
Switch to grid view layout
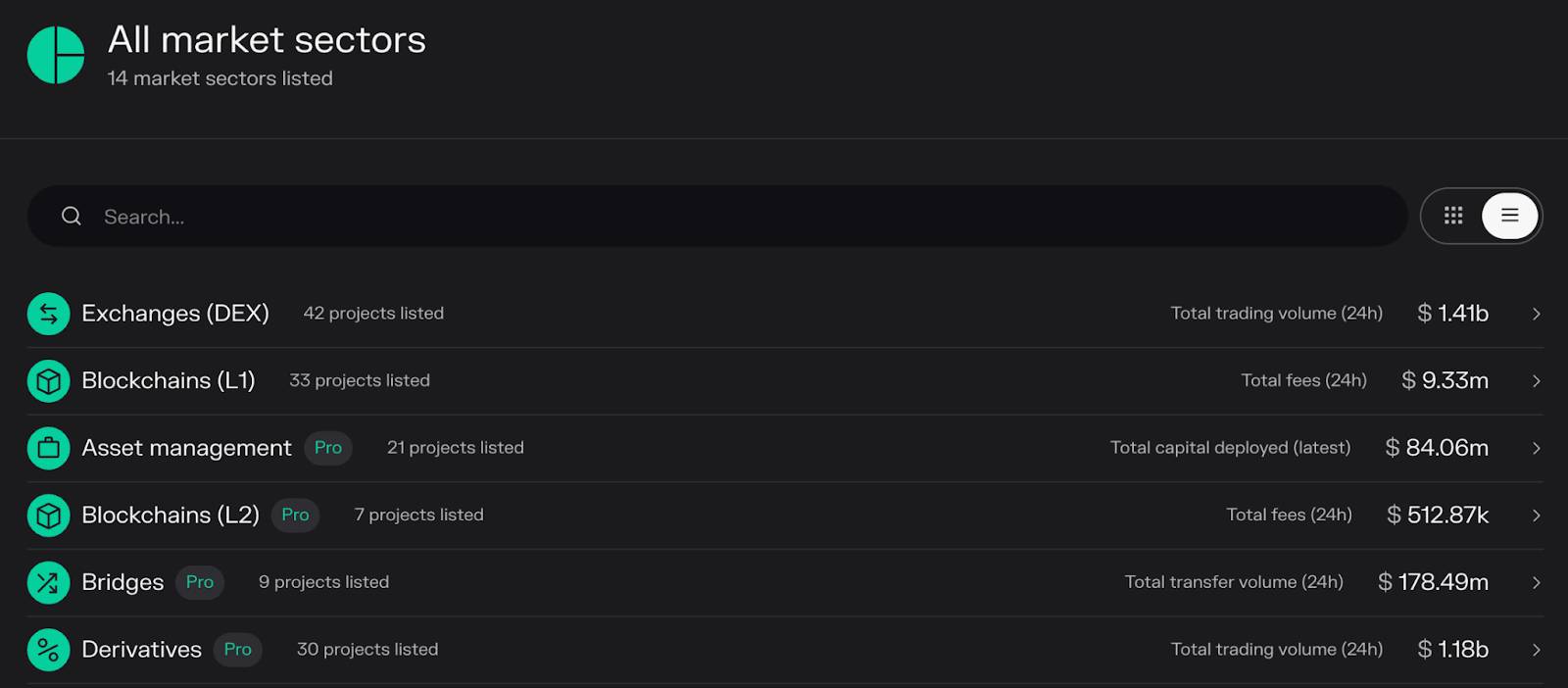(x=1453, y=216)
